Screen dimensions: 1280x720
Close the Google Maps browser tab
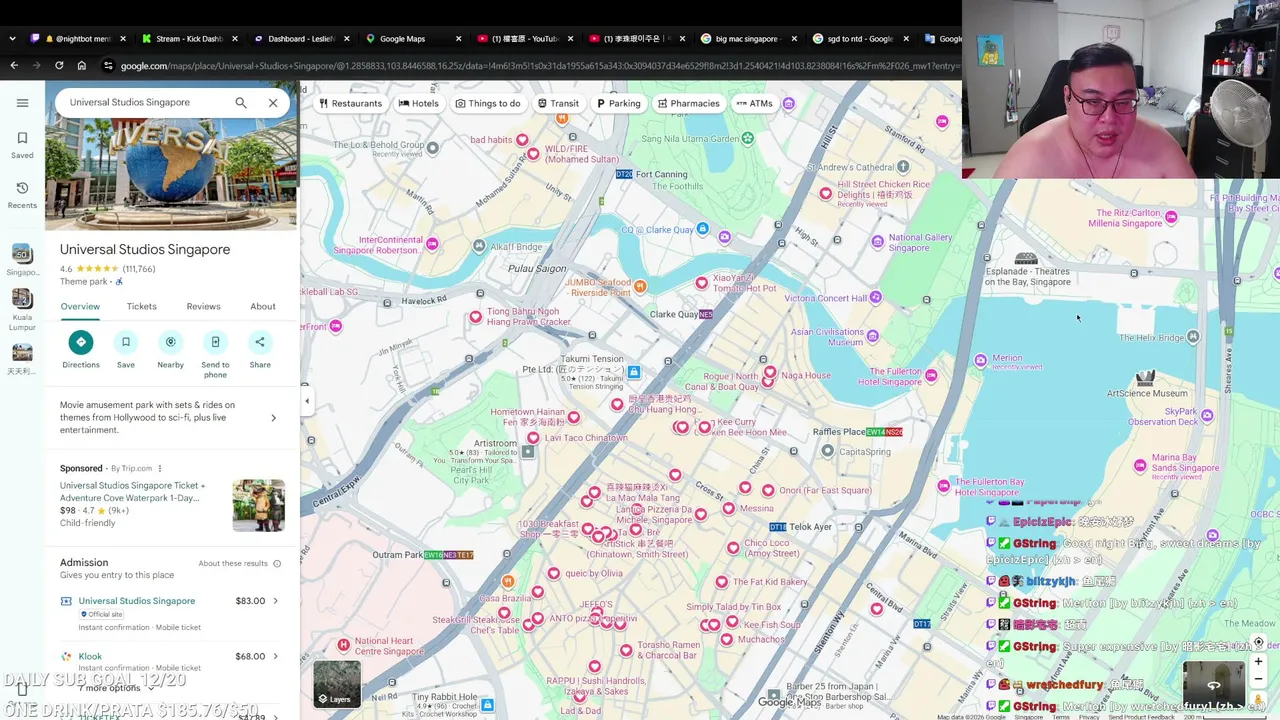(459, 39)
